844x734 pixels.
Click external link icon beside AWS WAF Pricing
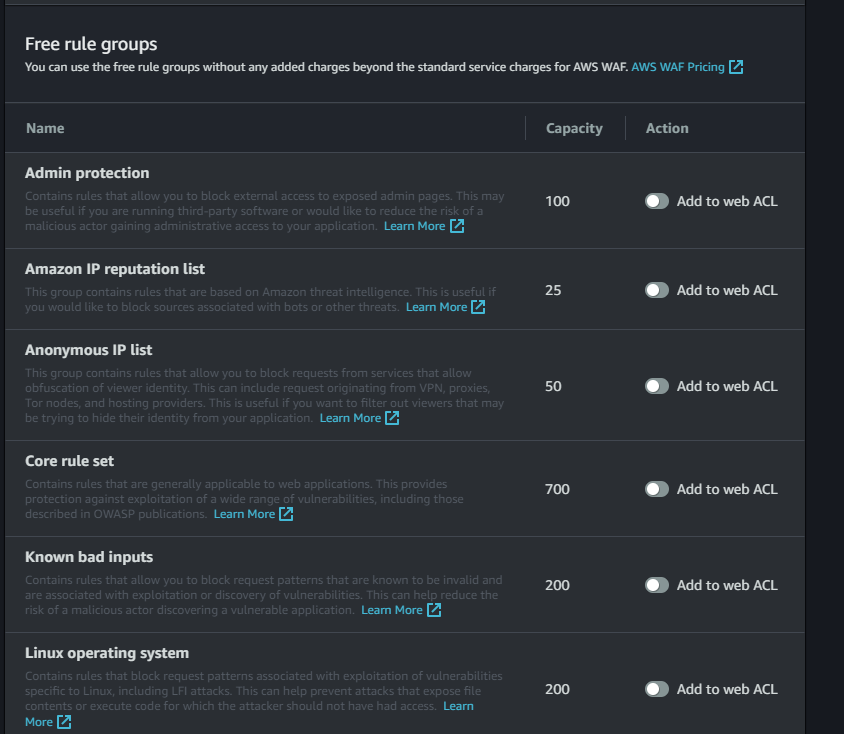[736, 68]
